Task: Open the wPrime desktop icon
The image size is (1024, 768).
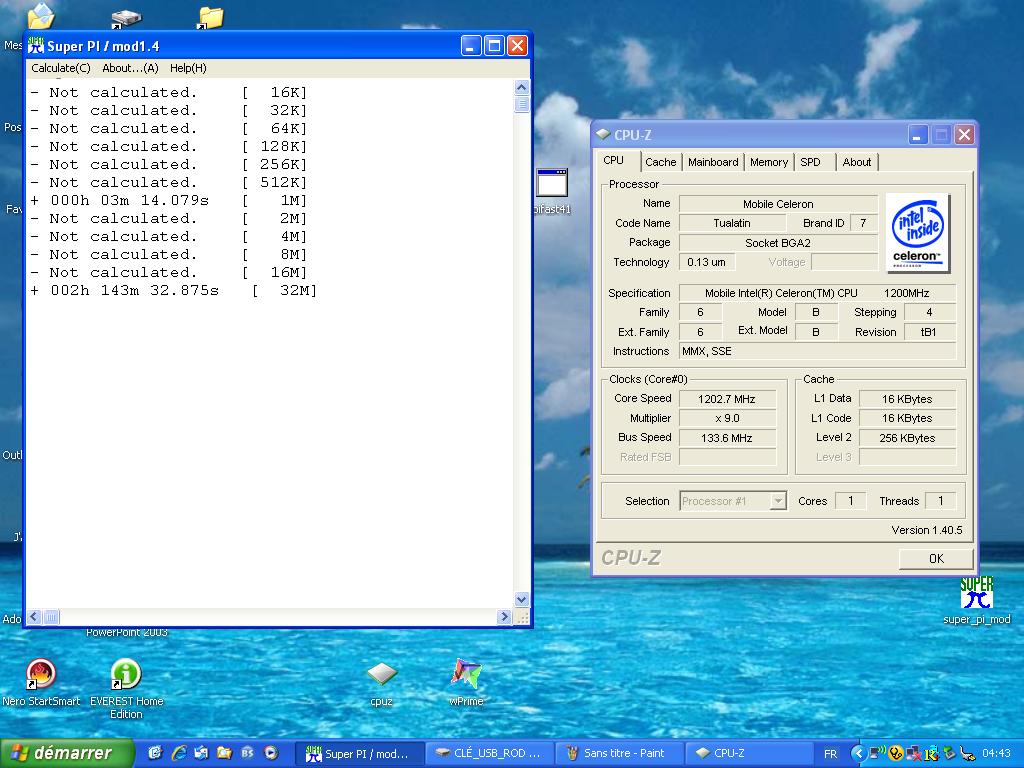Action: (466, 683)
